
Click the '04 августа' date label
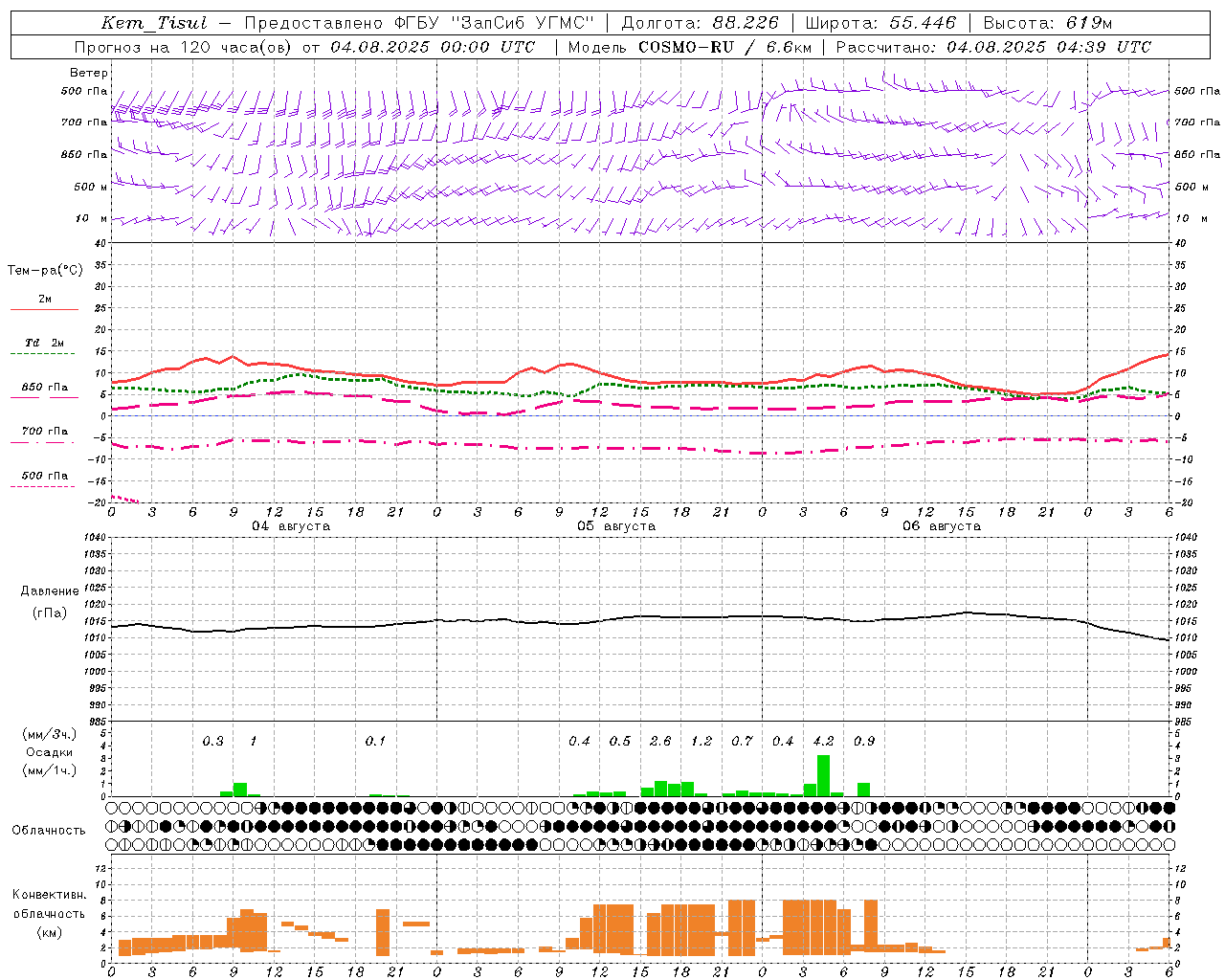point(291,526)
